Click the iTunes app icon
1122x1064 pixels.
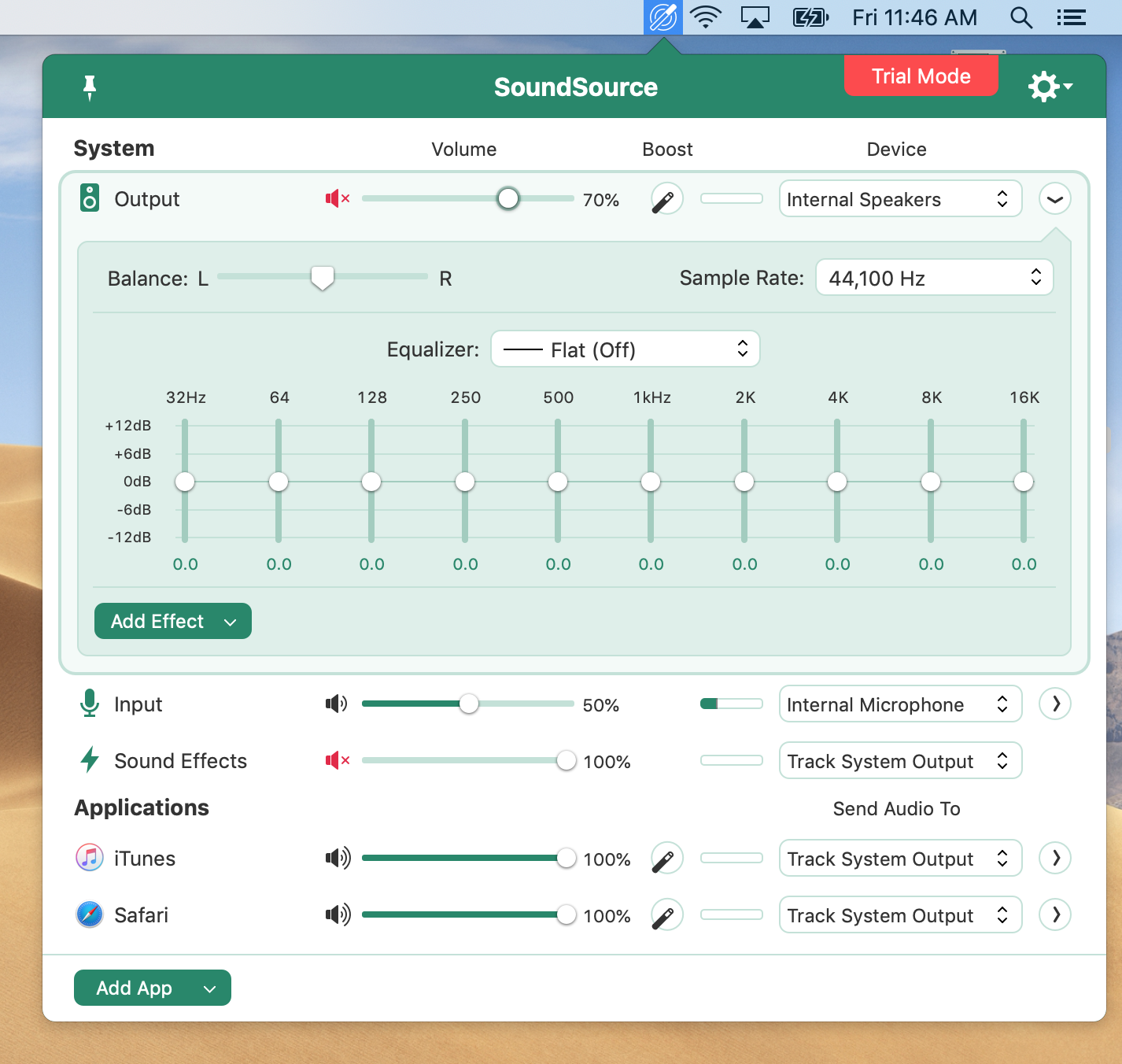pyautogui.click(x=90, y=858)
